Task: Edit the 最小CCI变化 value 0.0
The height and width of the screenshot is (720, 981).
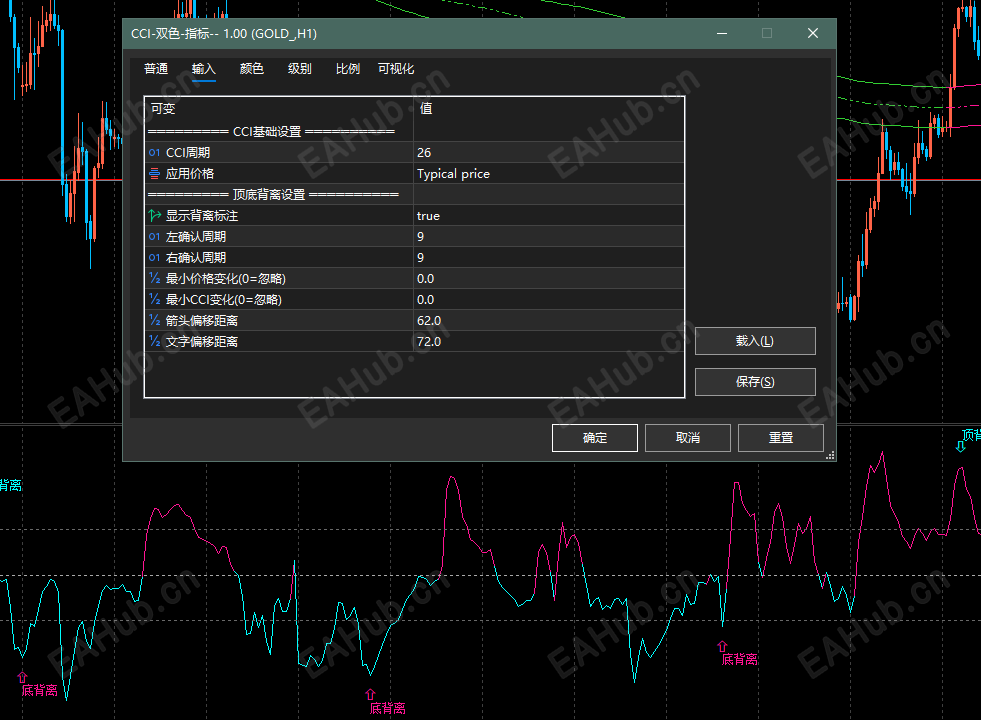Action: point(548,300)
